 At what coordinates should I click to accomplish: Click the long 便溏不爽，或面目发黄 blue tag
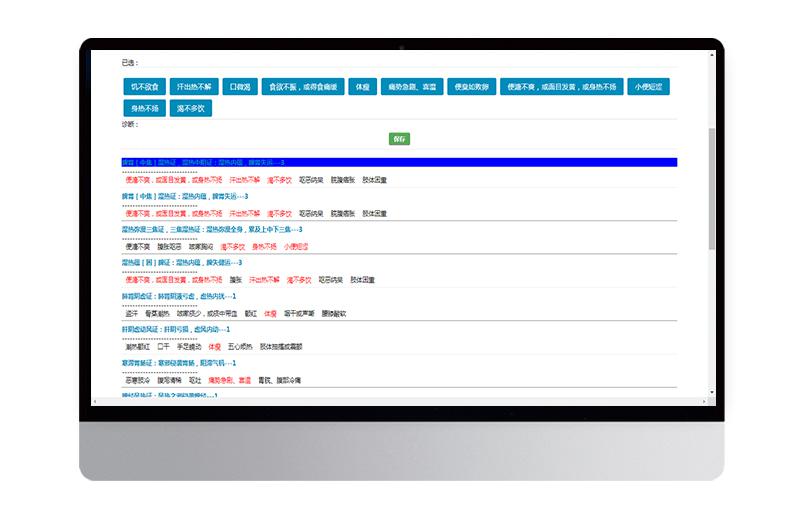562,87
